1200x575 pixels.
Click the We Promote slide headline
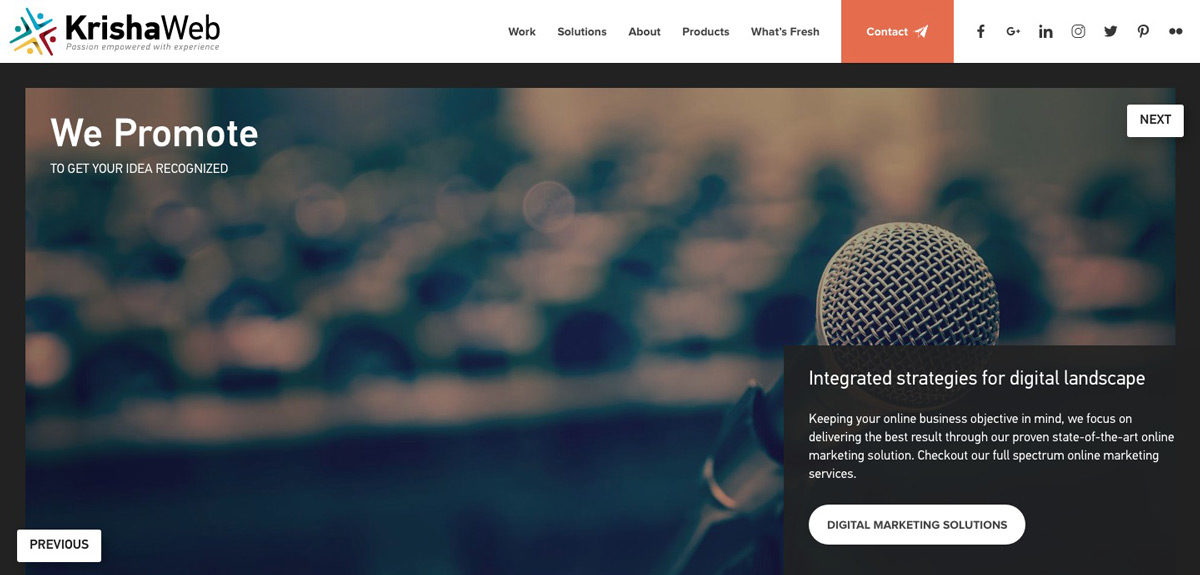(x=154, y=133)
